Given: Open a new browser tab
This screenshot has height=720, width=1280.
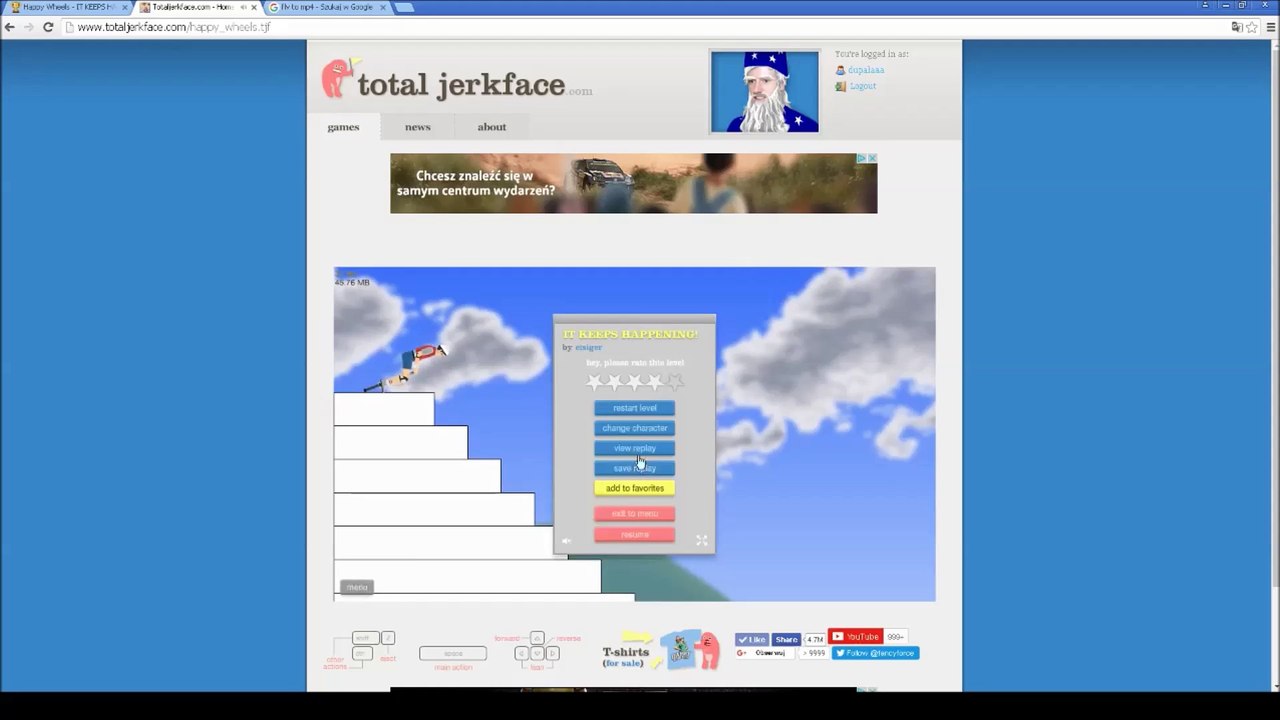Looking at the screenshot, I should [404, 7].
